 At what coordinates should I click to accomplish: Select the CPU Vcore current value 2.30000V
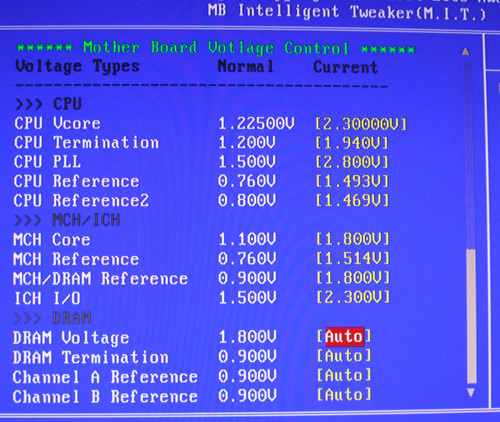point(361,124)
